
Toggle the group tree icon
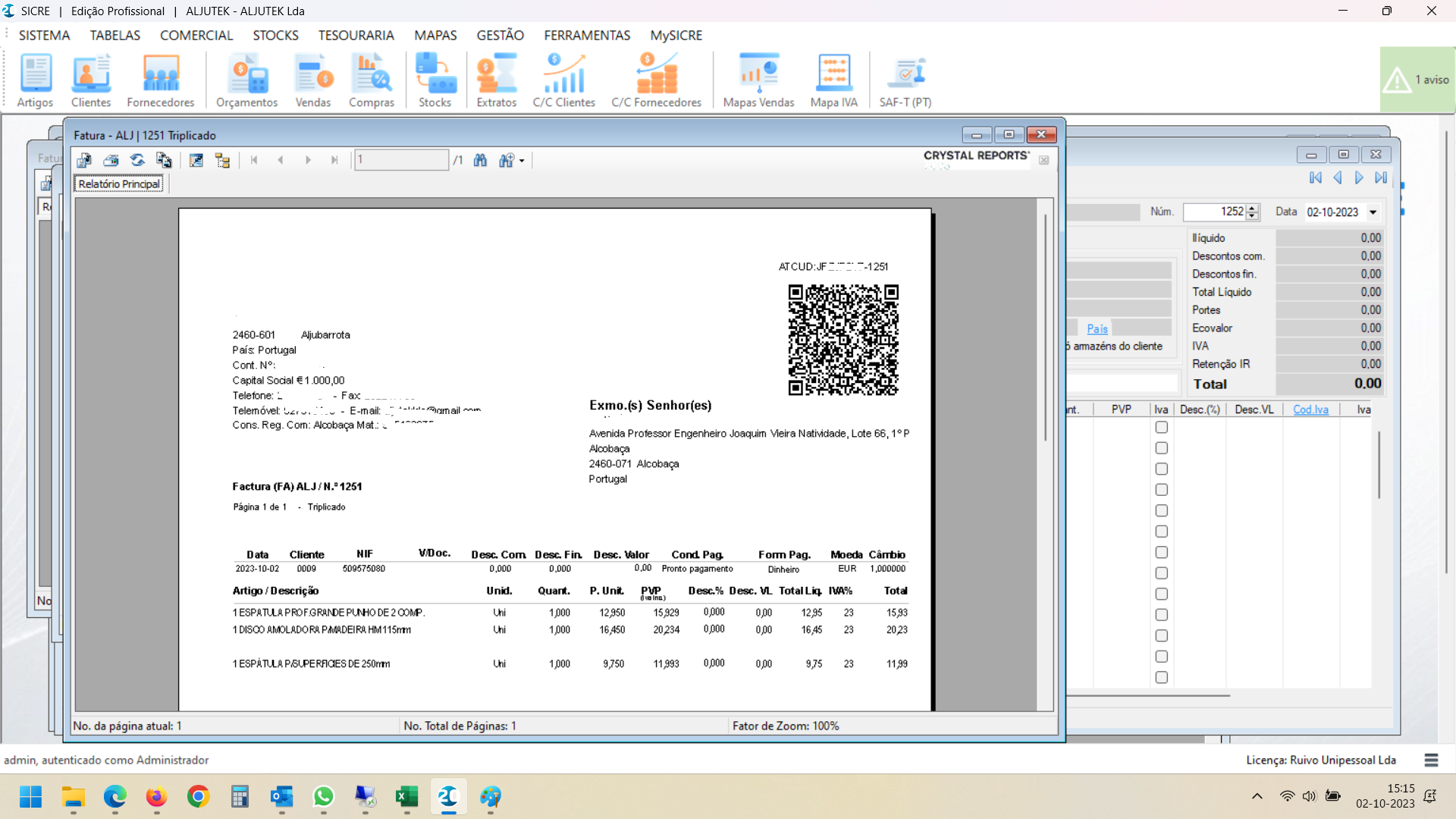point(222,160)
